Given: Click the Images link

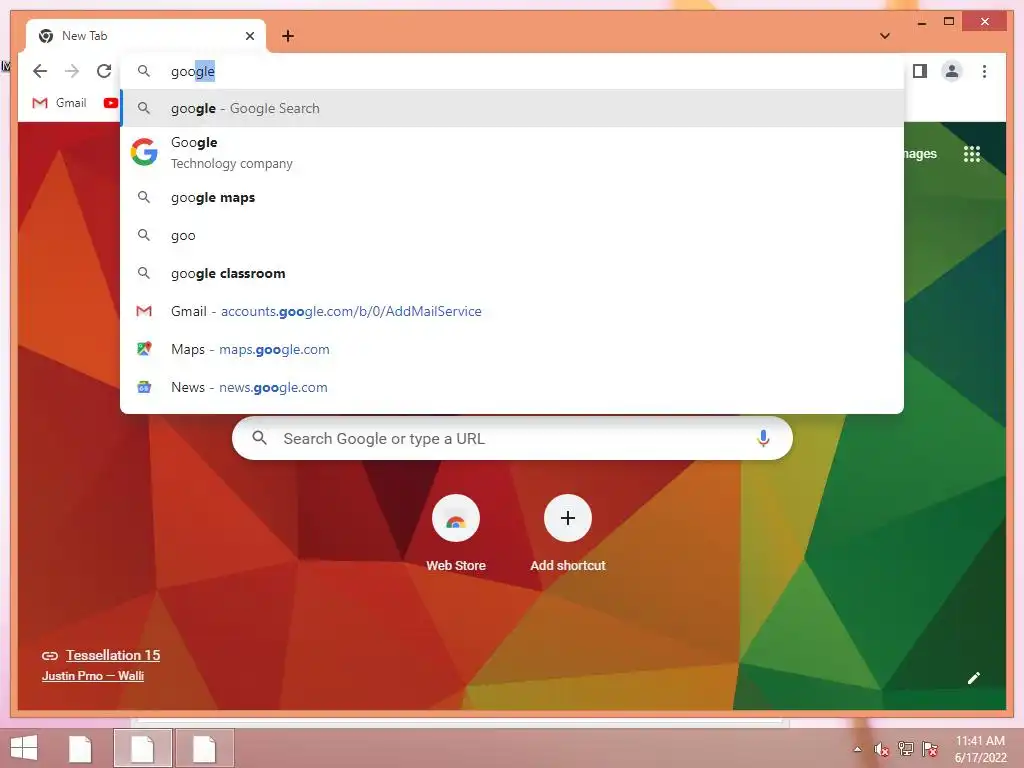Looking at the screenshot, I should click(x=921, y=154).
